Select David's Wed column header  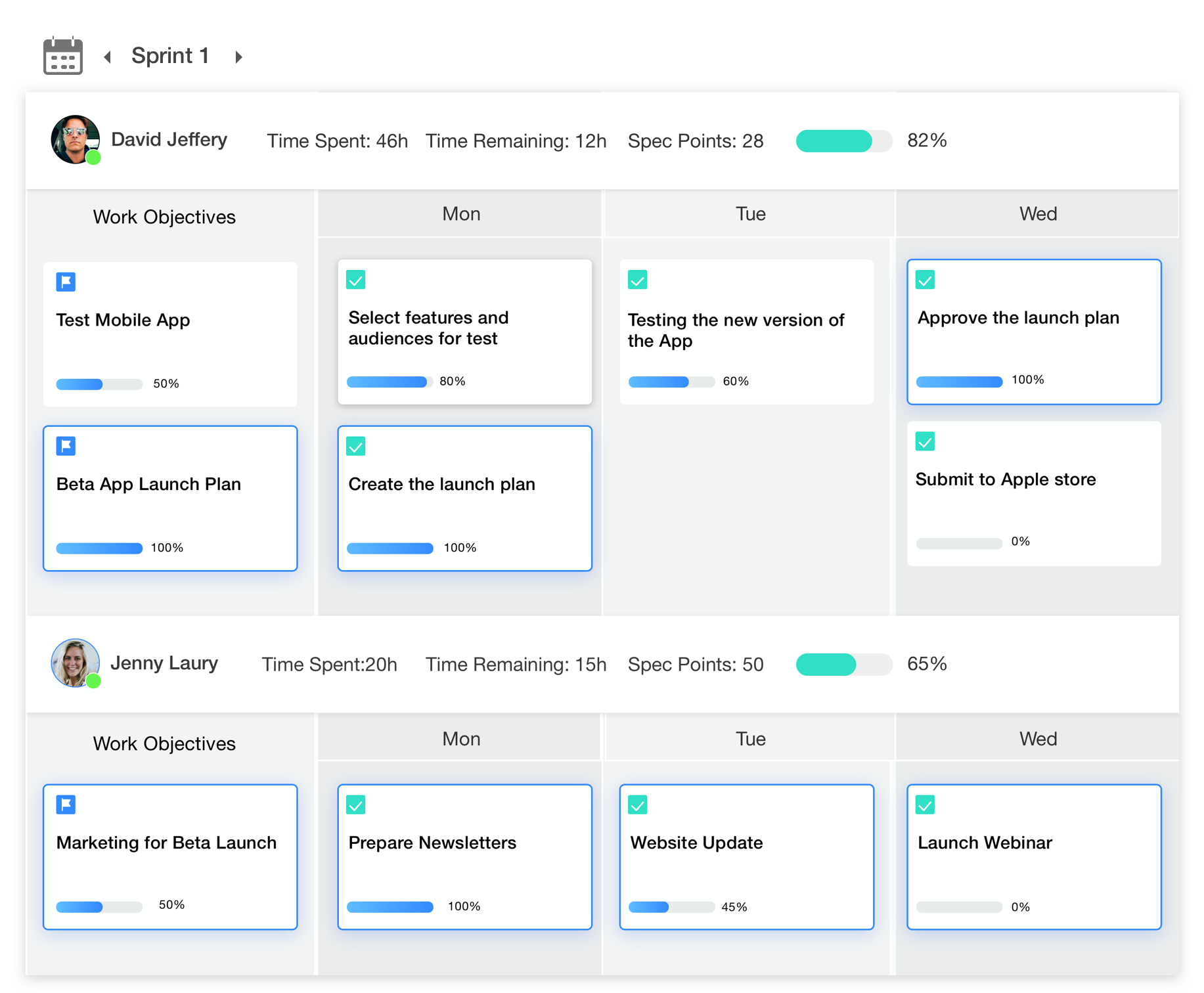tap(1038, 214)
